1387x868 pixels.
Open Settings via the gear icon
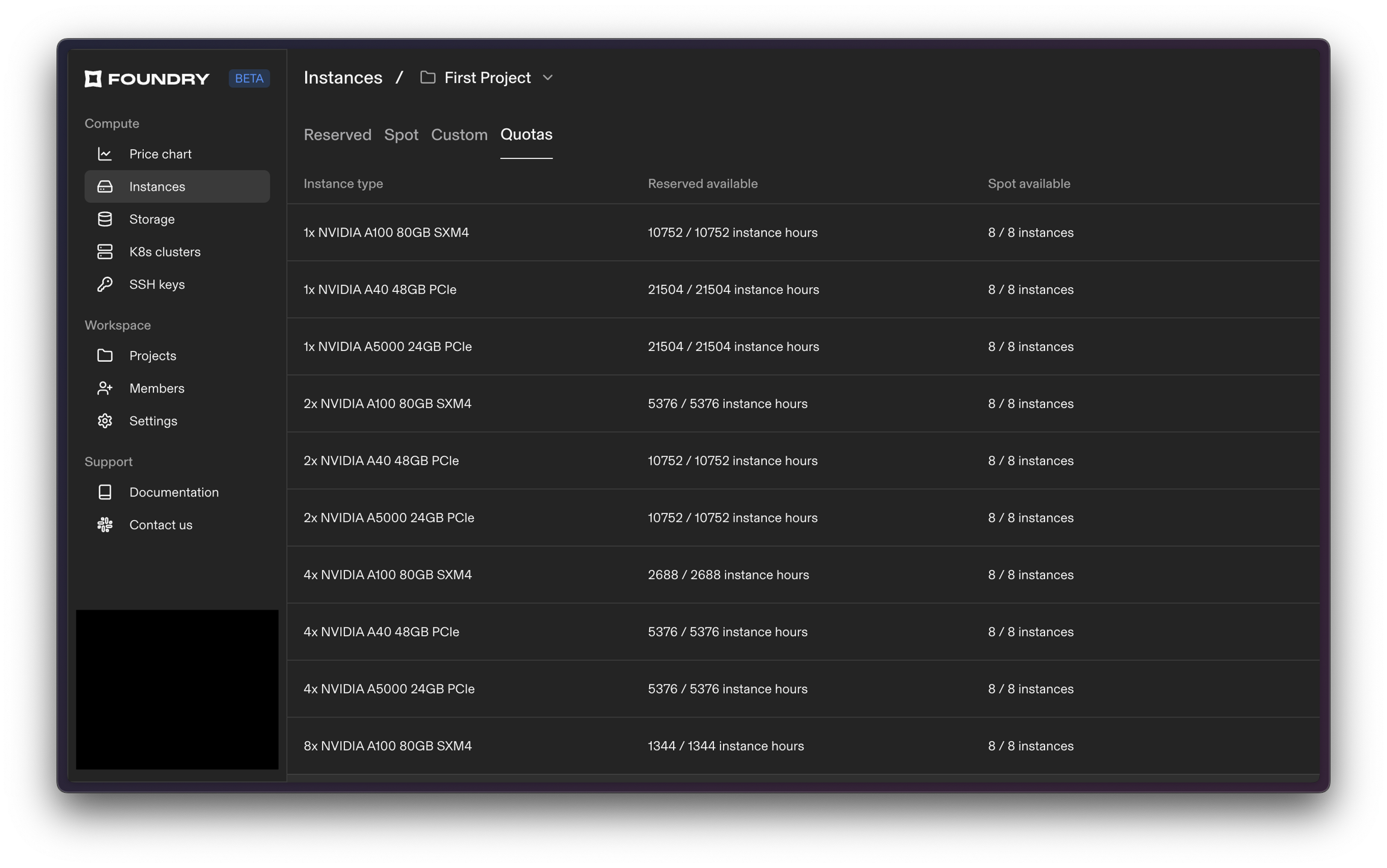[x=105, y=421]
